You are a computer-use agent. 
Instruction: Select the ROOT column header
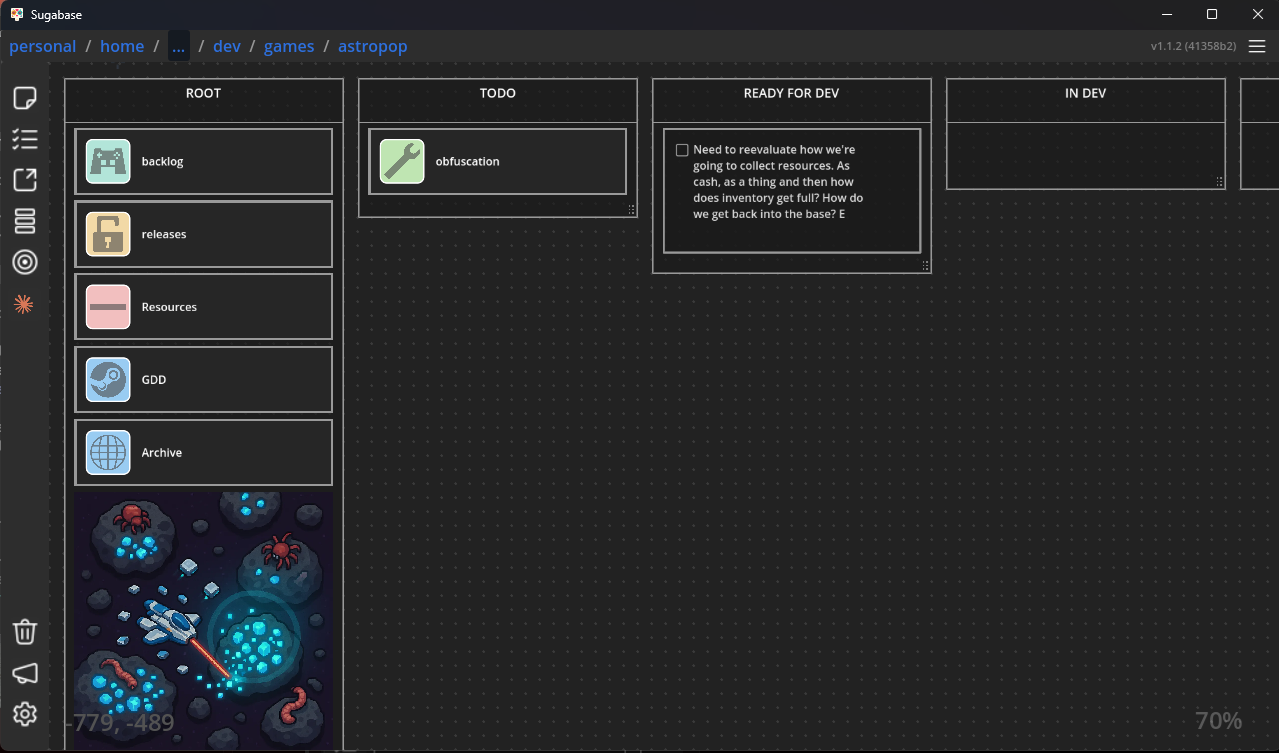(204, 93)
